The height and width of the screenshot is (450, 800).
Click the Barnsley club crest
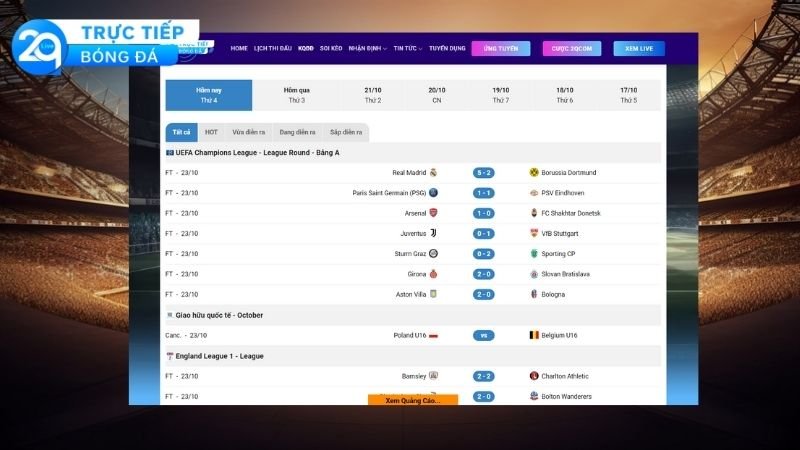point(433,376)
